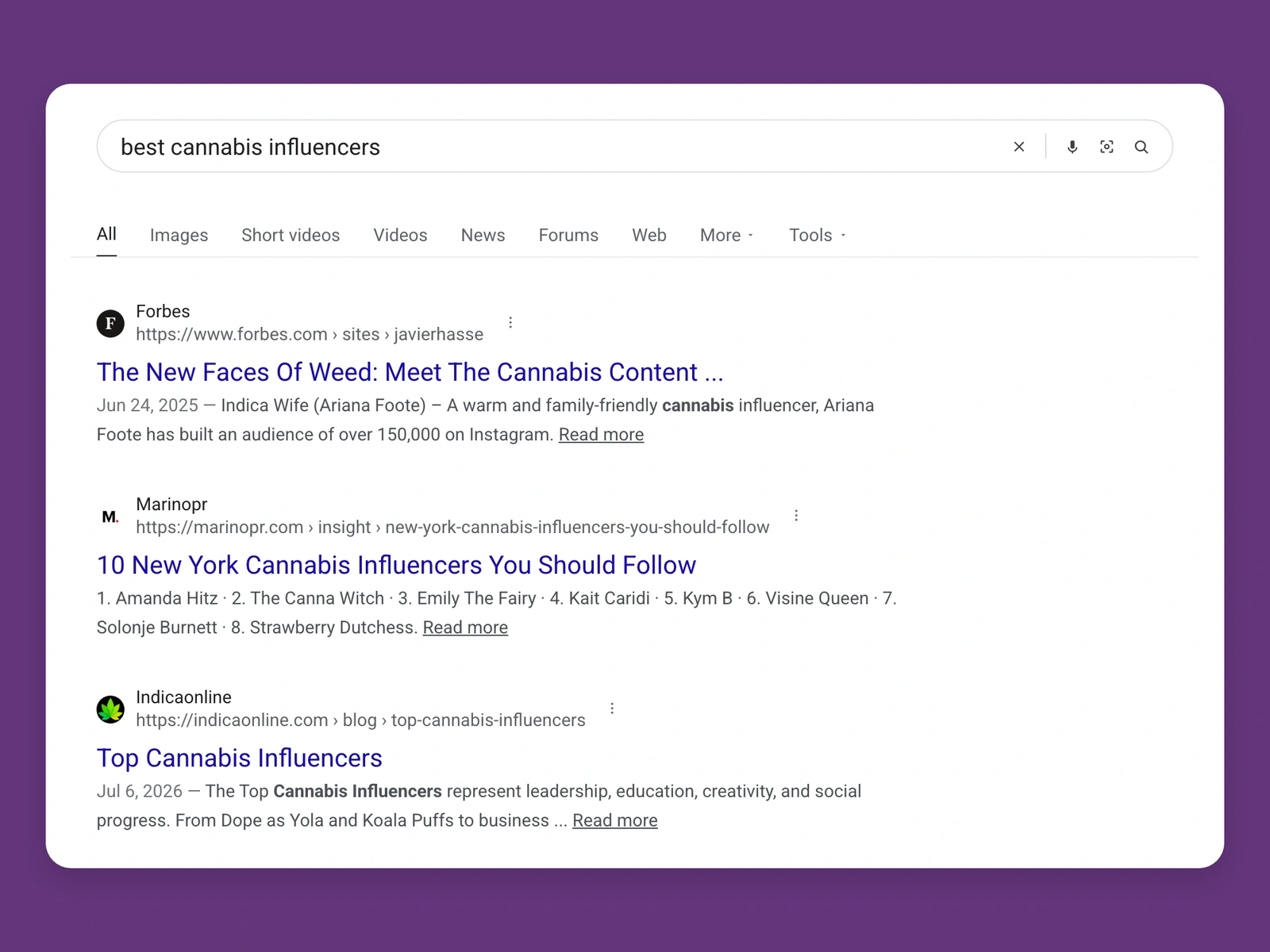The width and height of the screenshot is (1270, 952).
Task: Switch to the News tab
Action: (483, 235)
